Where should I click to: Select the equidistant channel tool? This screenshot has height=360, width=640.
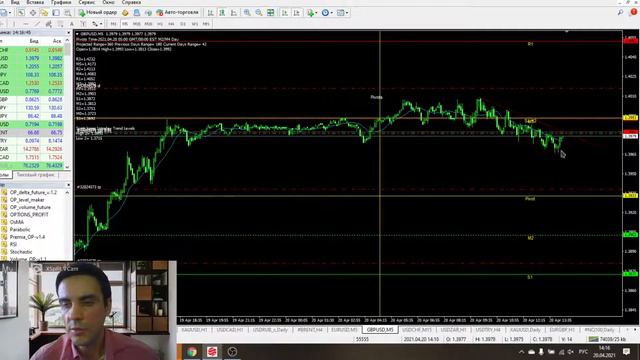click(48, 24)
